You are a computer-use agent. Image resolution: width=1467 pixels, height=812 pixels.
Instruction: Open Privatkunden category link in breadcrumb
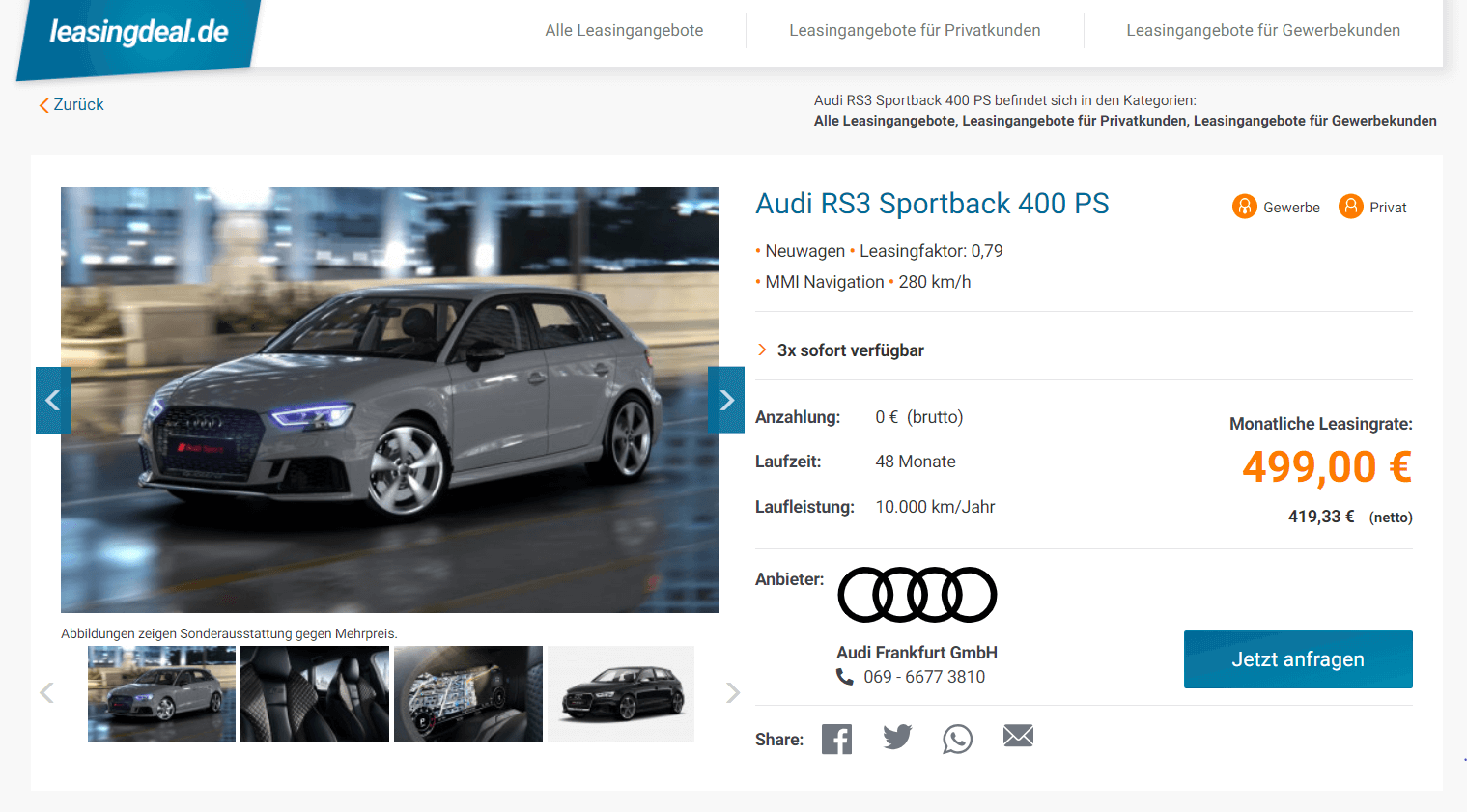(1075, 121)
